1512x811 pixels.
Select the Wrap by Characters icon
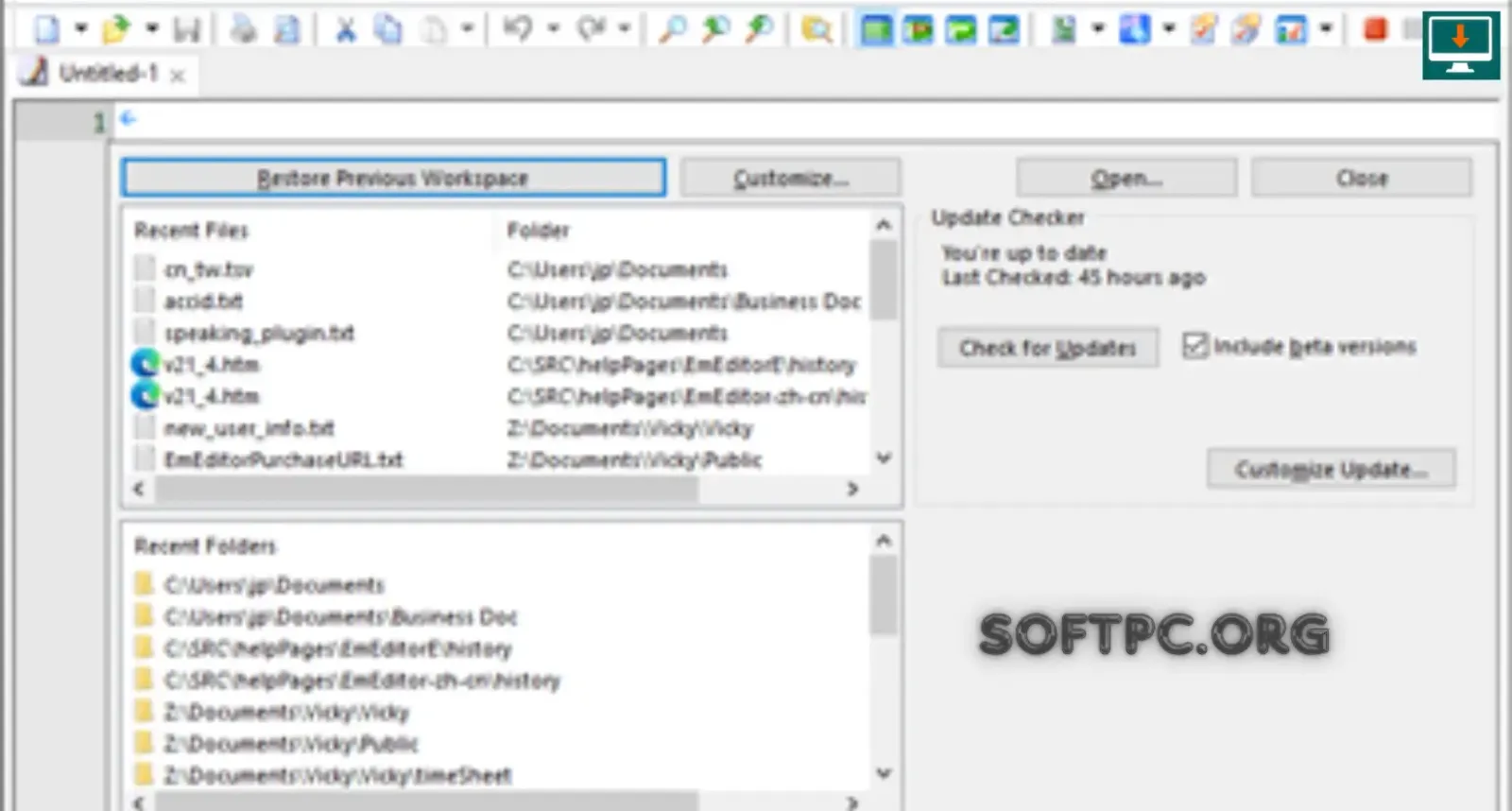click(918, 29)
